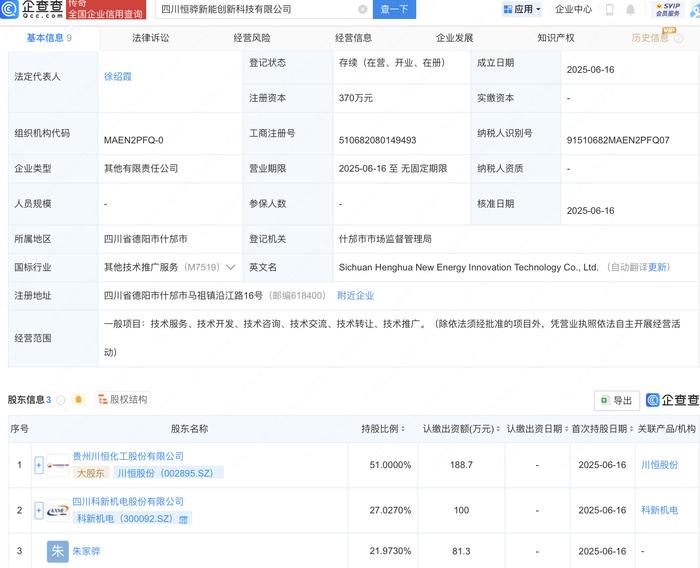Clear the search box with the X icon
Screen dimensions: 700x568
tap(363, 9)
